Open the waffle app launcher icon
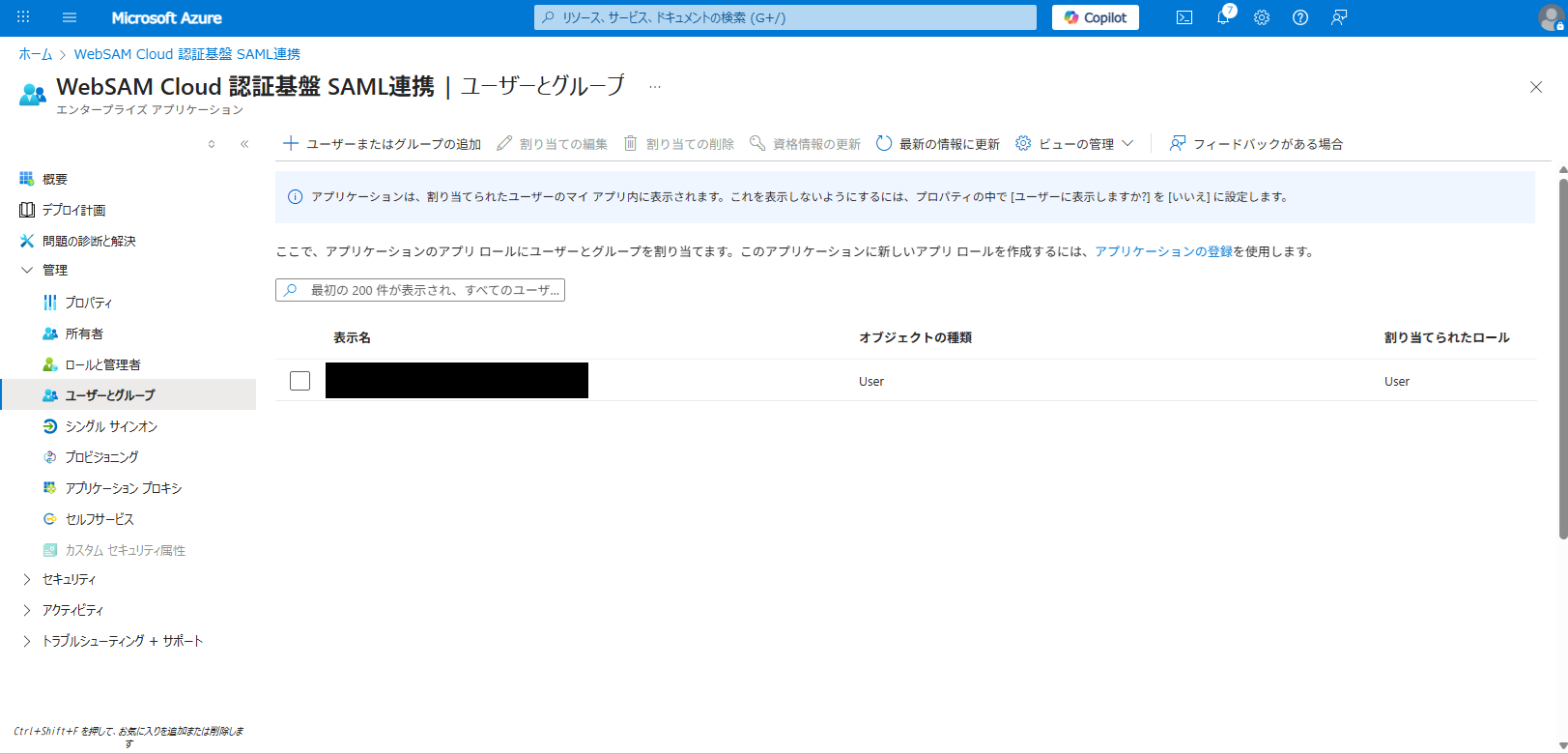The width and height of the screenshot is (1568, 754). [23, 17]
